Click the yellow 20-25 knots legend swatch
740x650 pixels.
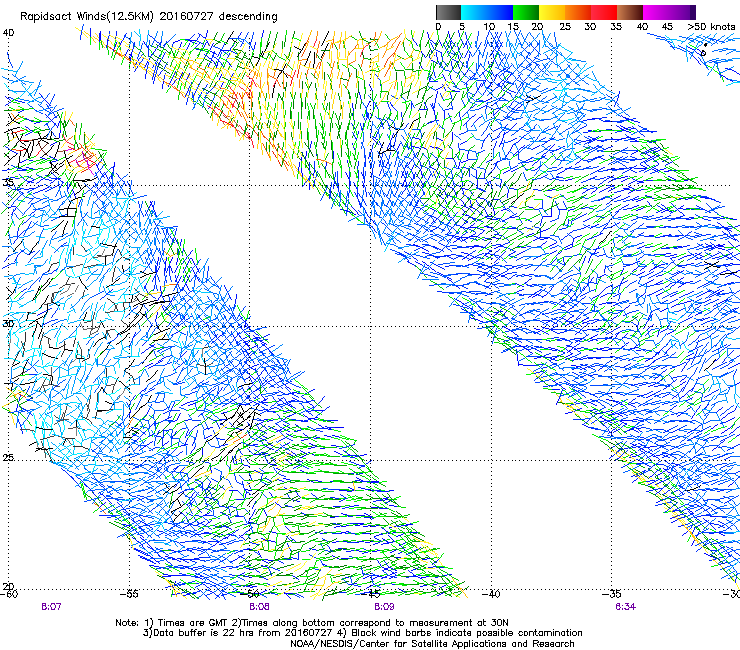(552, 12)
